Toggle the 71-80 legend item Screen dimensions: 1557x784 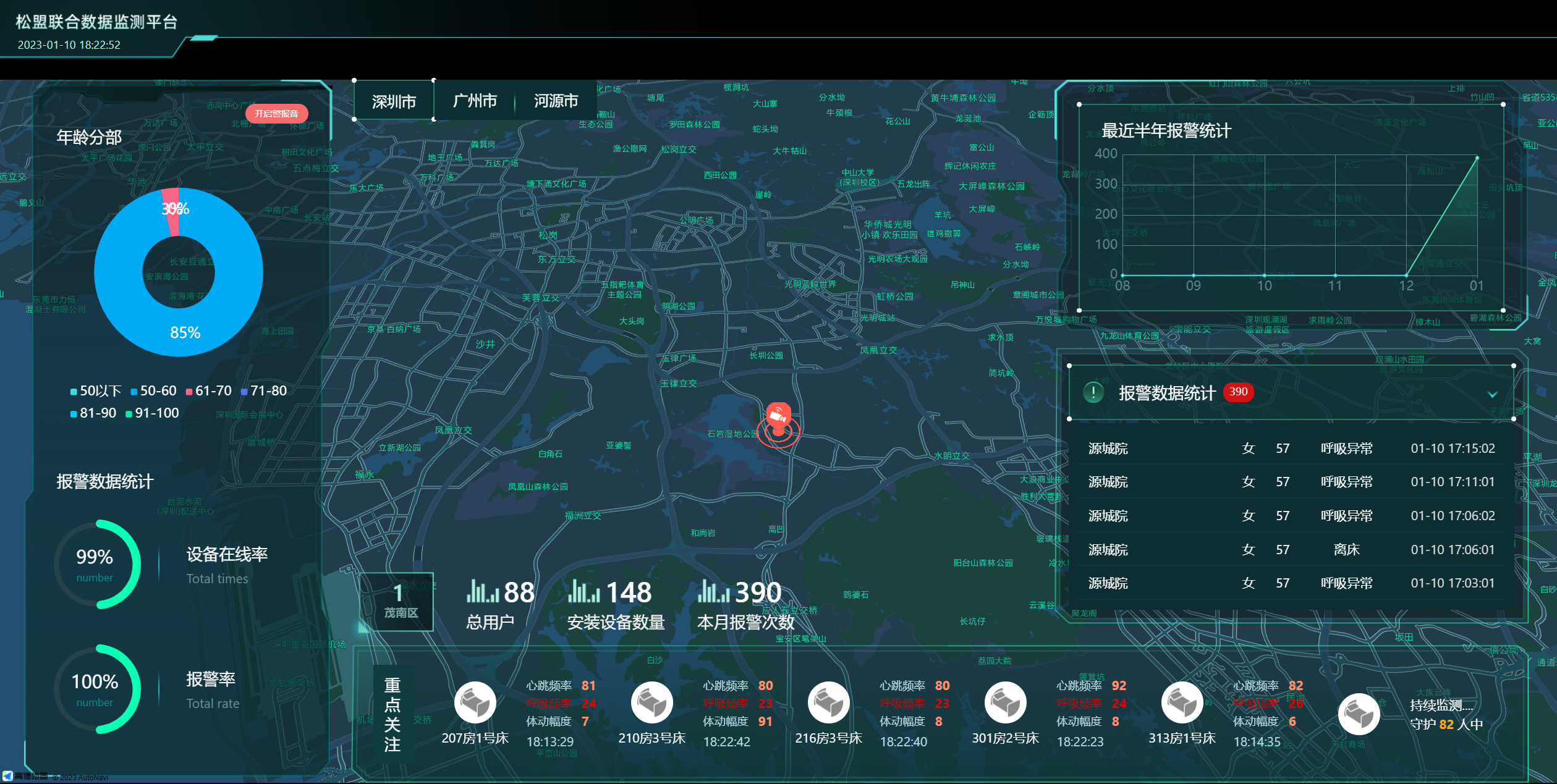pos(264,391)
